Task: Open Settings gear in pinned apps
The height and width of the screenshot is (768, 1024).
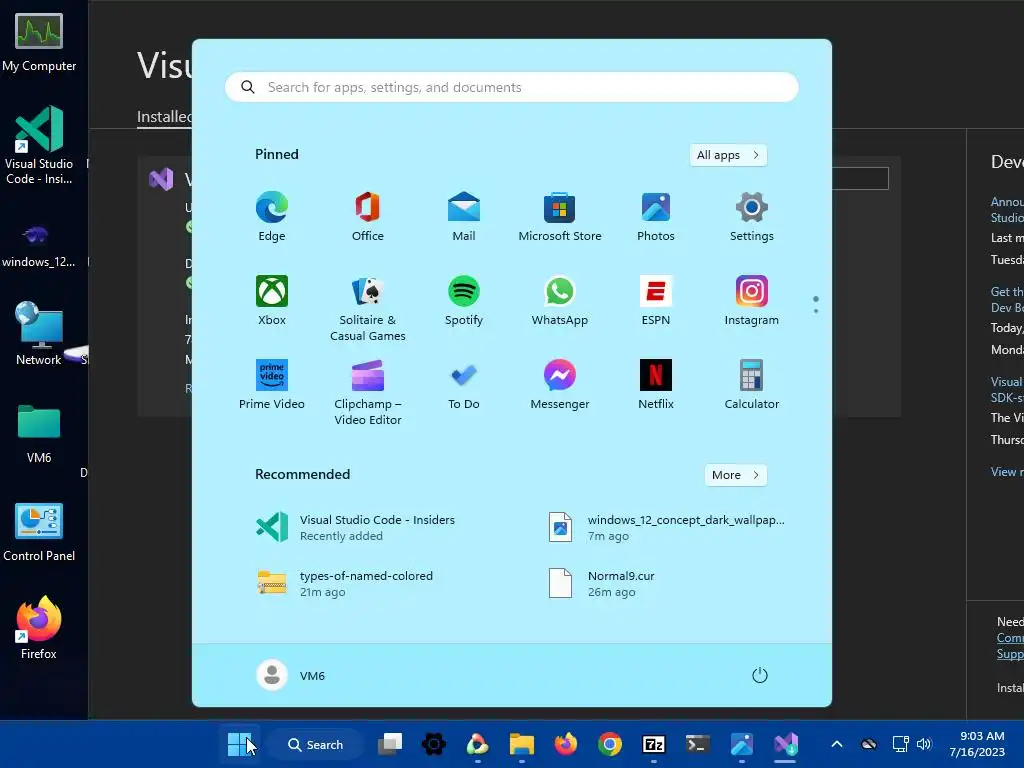Action: pyautogui.click(x=752, y=217)
